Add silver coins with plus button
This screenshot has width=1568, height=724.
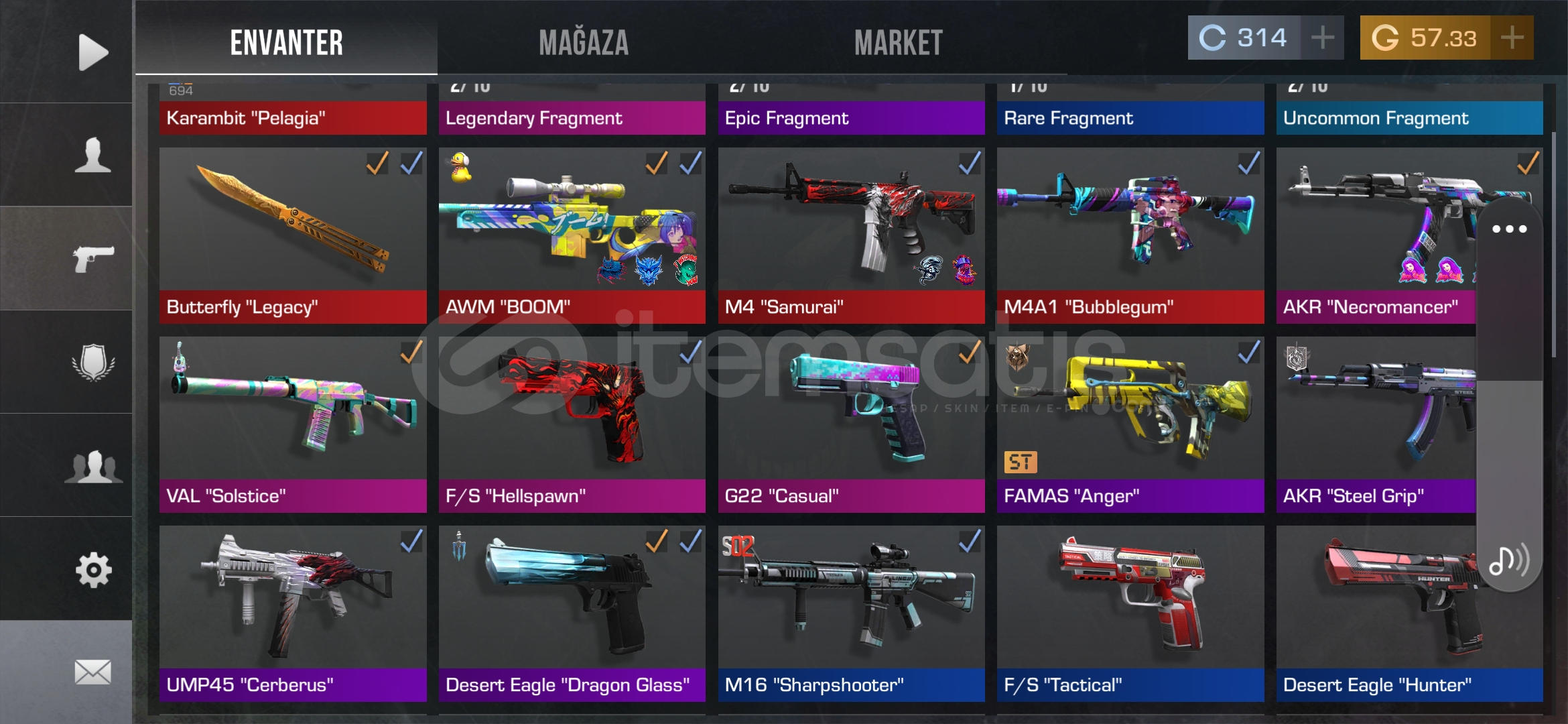pos(1322,38)
